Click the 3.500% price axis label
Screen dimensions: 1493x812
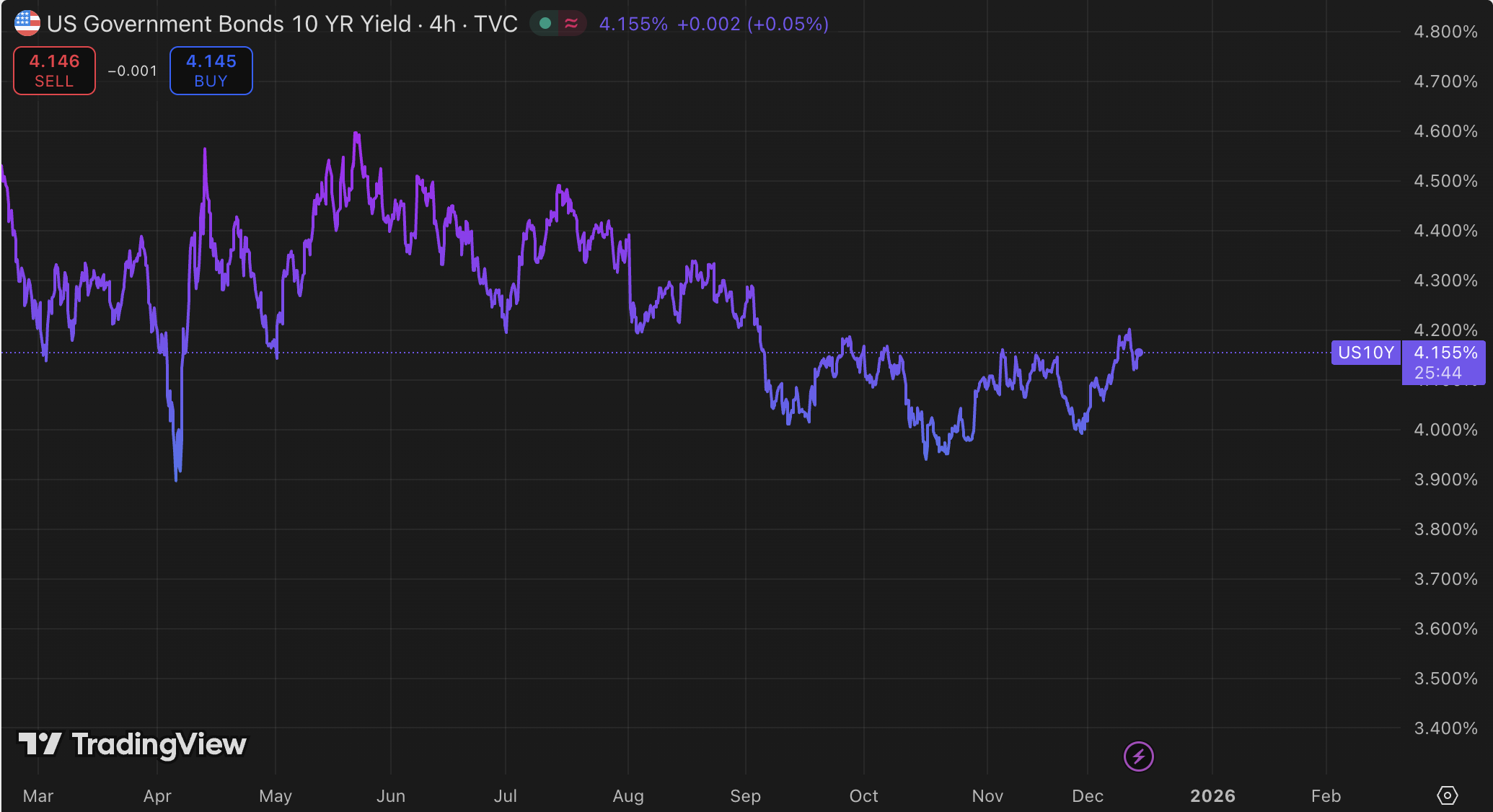point(1445,679)
